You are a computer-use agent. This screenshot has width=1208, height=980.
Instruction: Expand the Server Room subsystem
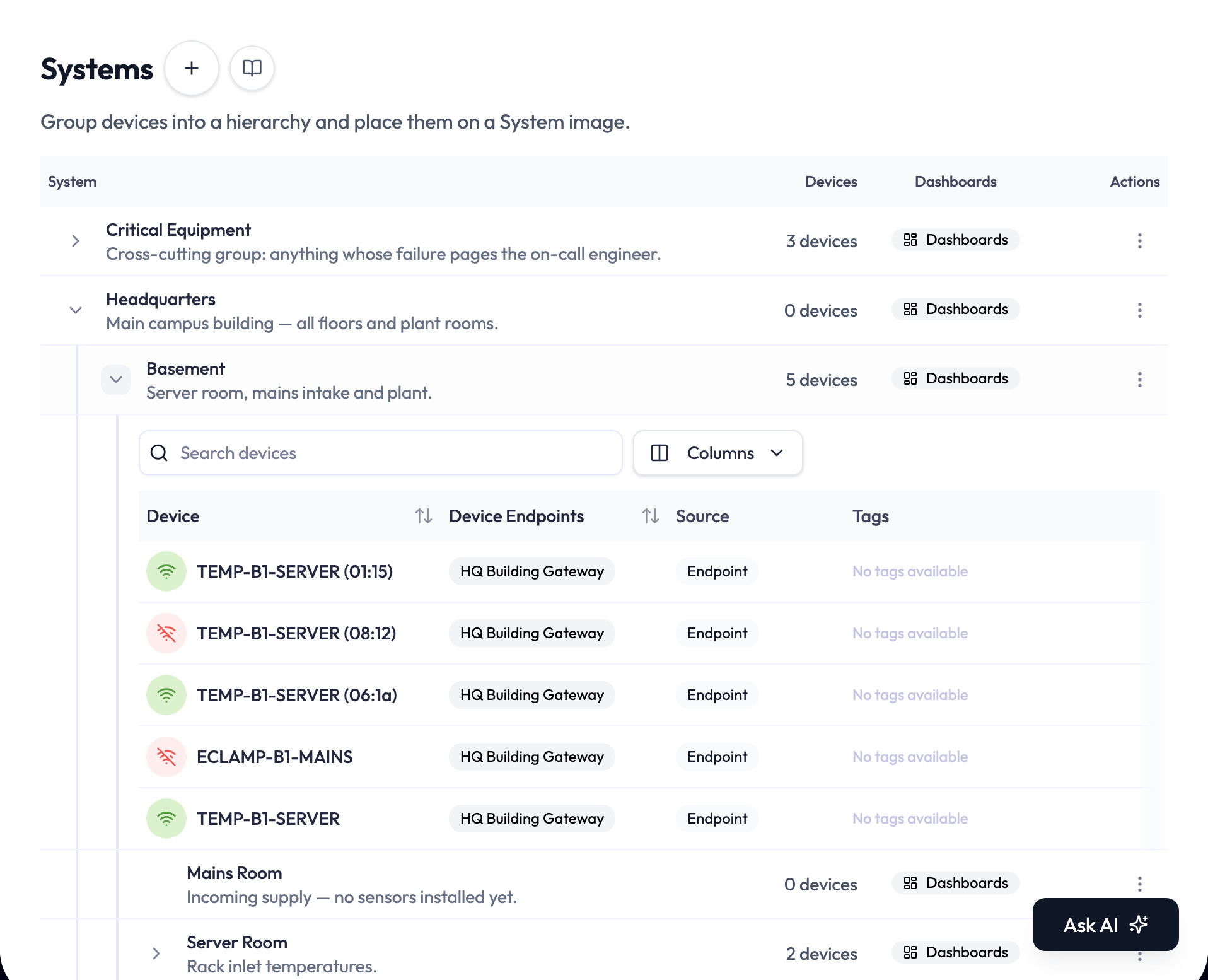coord(156,954)
